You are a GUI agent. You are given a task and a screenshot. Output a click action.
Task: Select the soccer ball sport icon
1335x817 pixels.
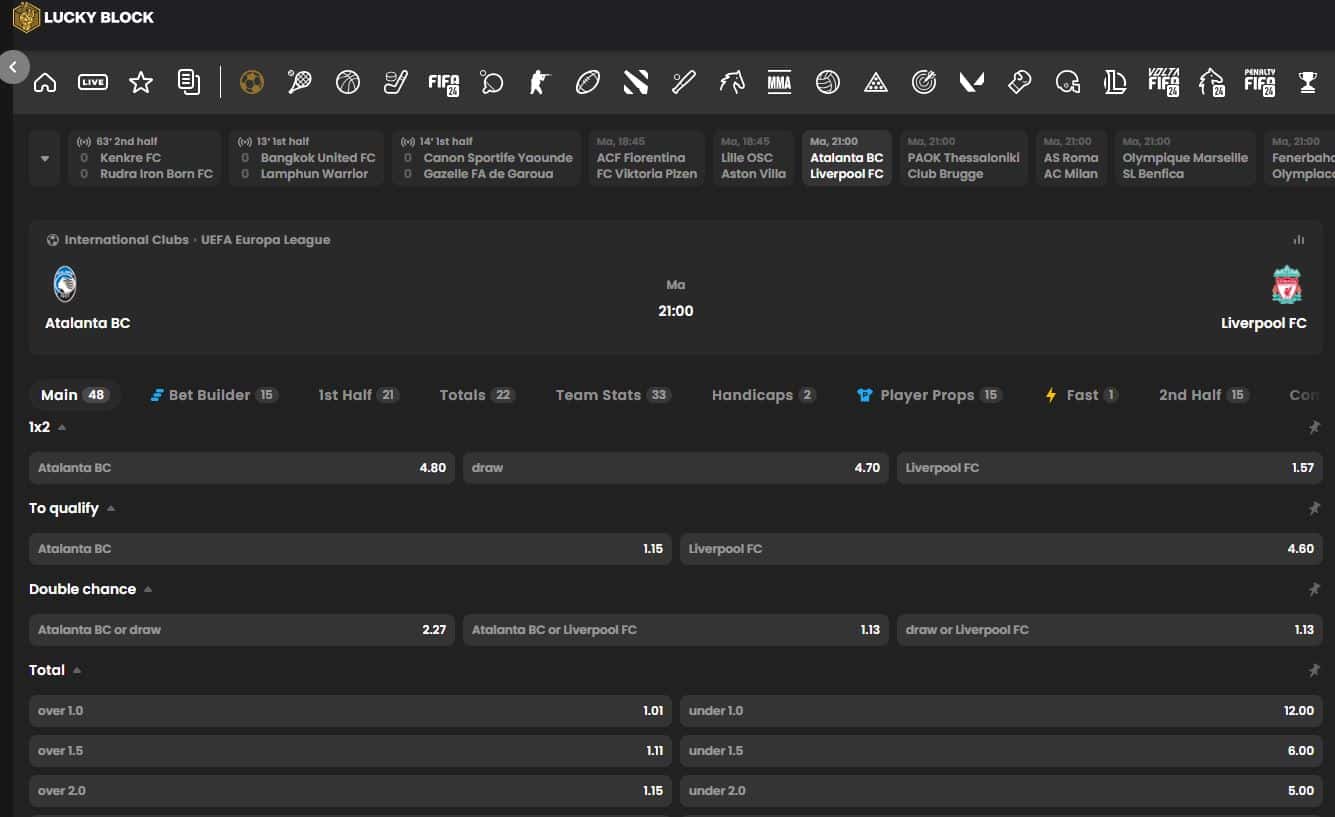coord(252,82)
